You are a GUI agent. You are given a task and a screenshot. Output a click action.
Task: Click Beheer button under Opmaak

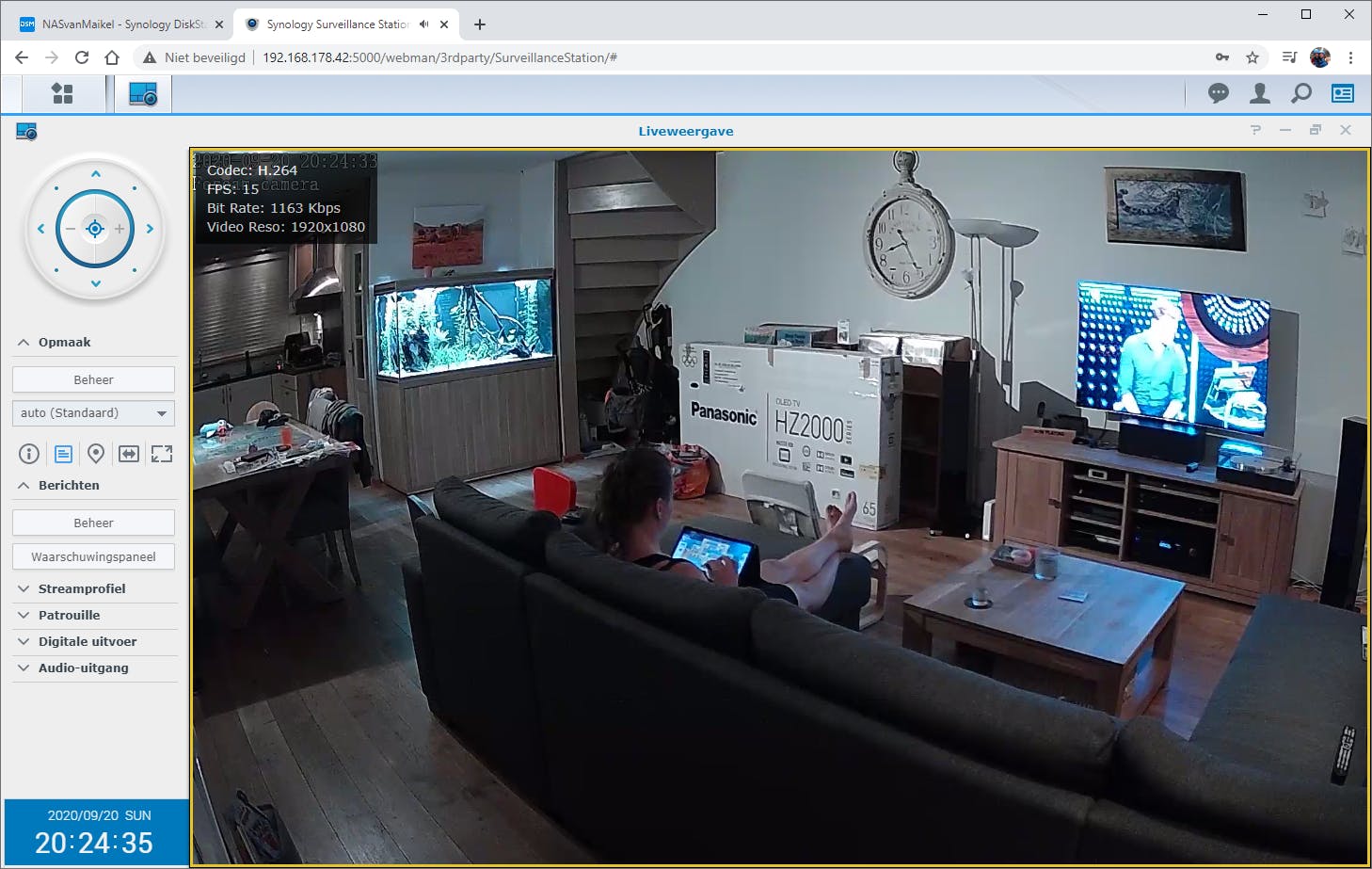tap(93, 379)
